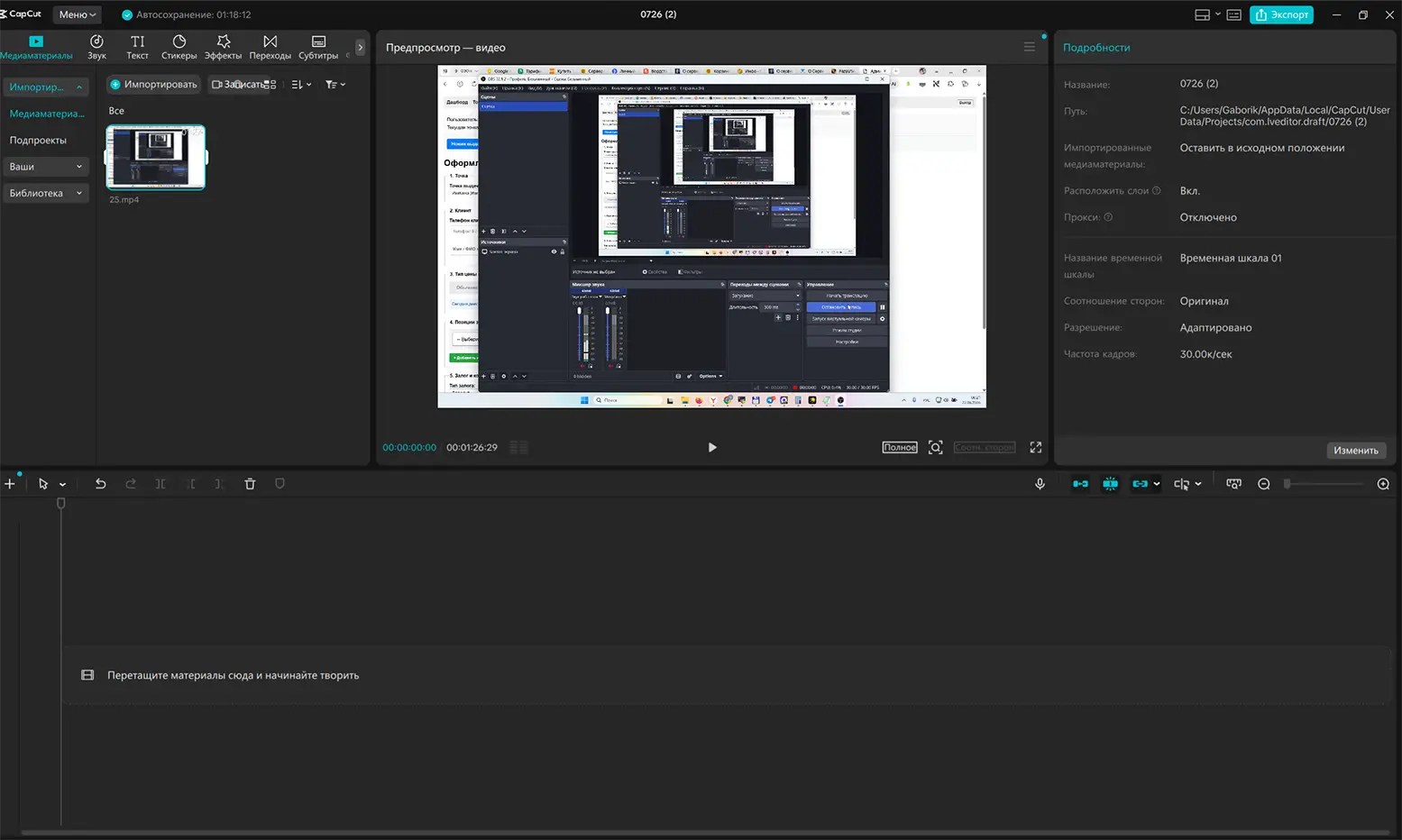Image resolution: width=1402 pixels, height=840 pixels.
Task: Click the Подробности details panel header
Action: (1096, 48)
